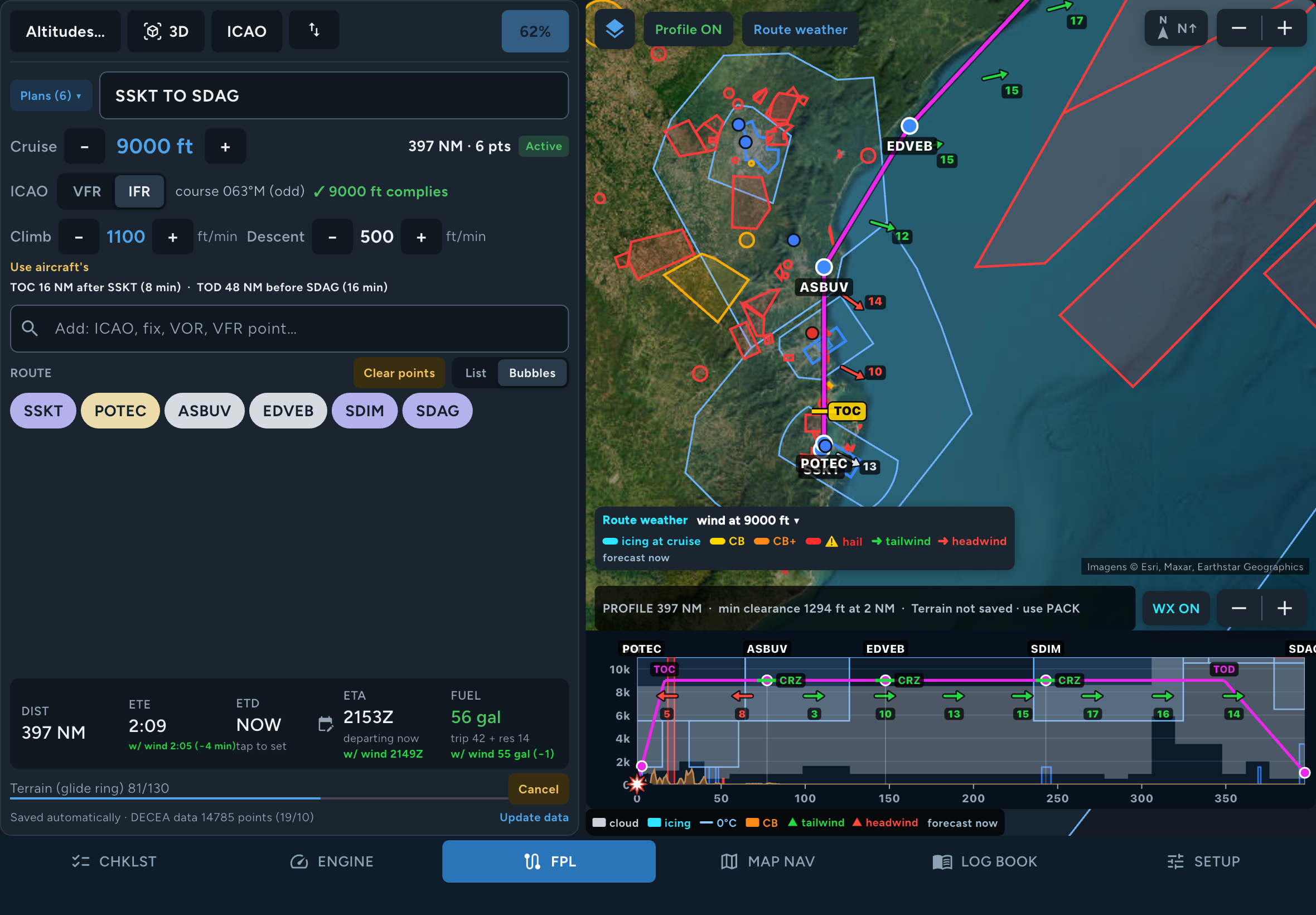Open the ENGINE tab
The width and height of the screenshot is (1316, 915).
332,861
